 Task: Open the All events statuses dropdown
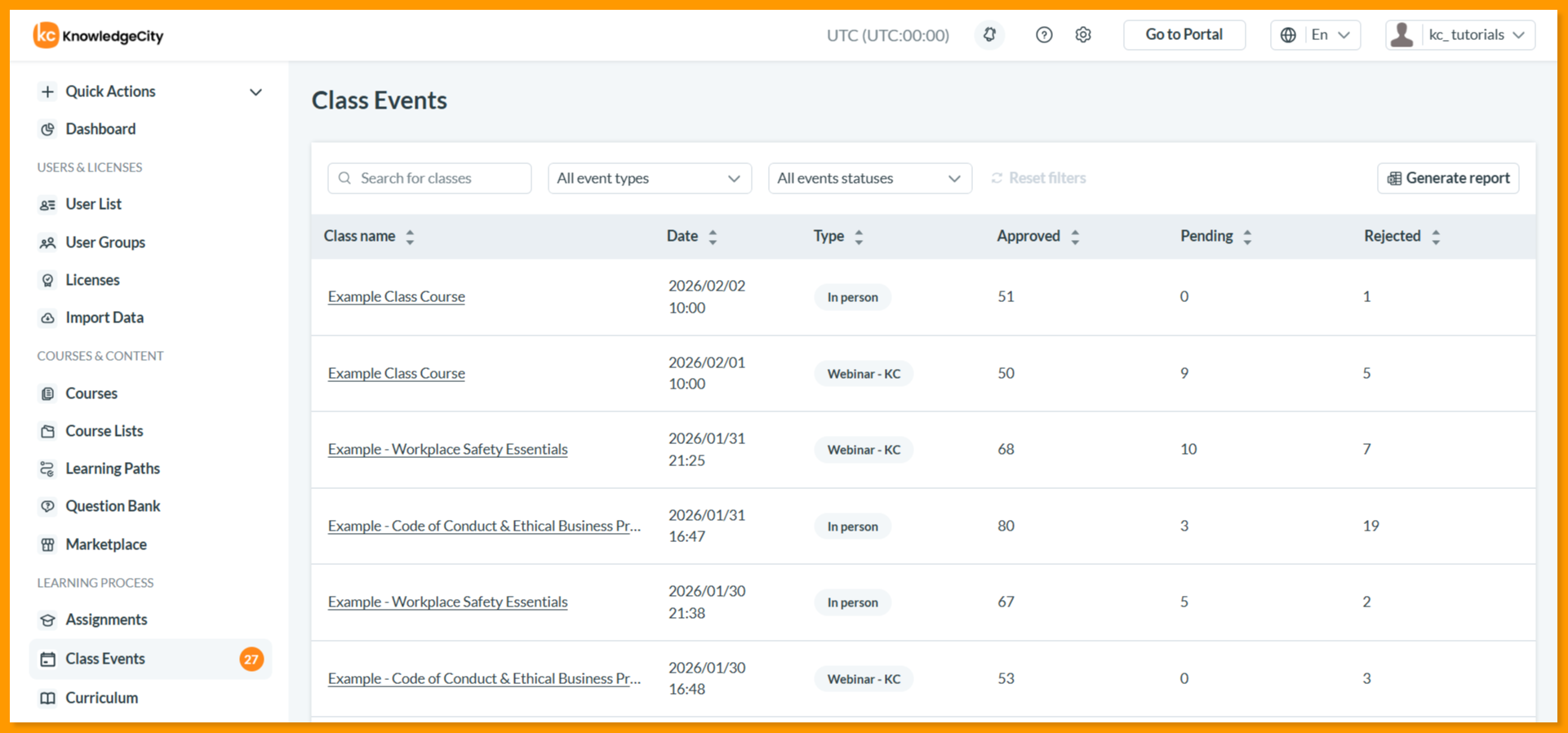click(870, 178)
